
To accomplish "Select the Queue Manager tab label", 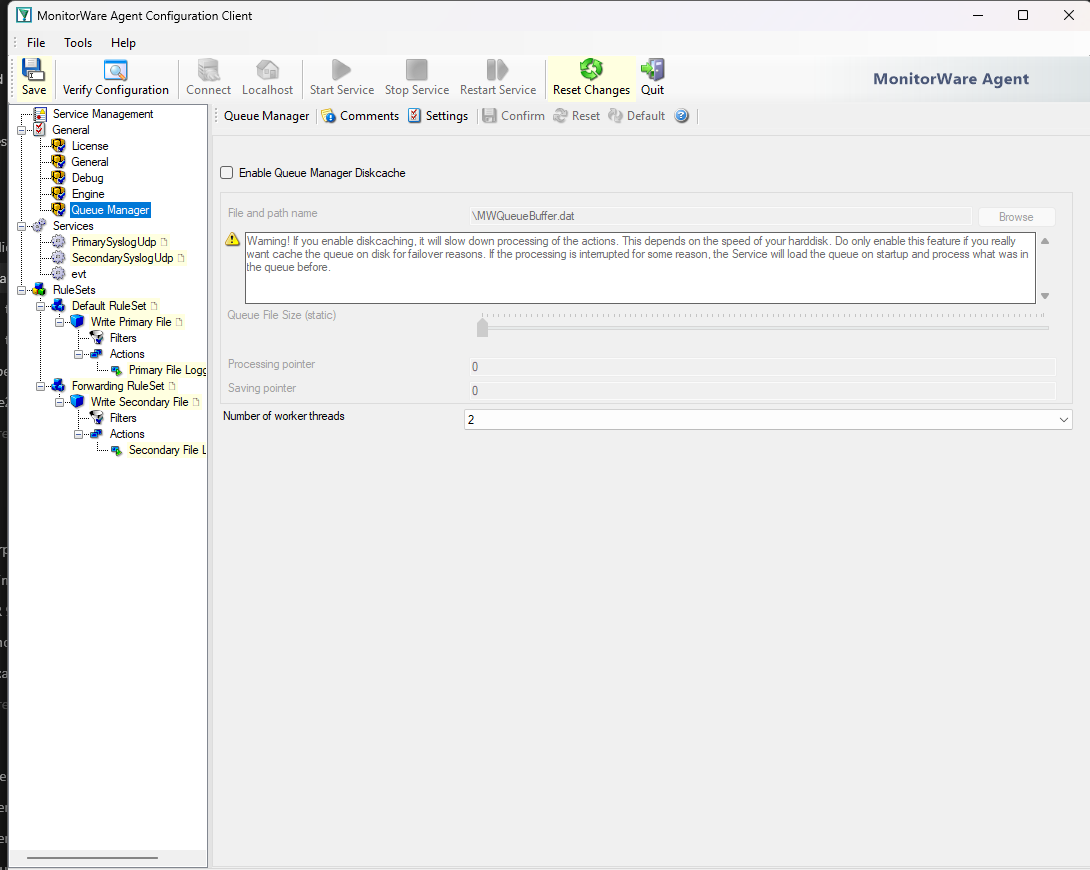I will click(266, 116).
